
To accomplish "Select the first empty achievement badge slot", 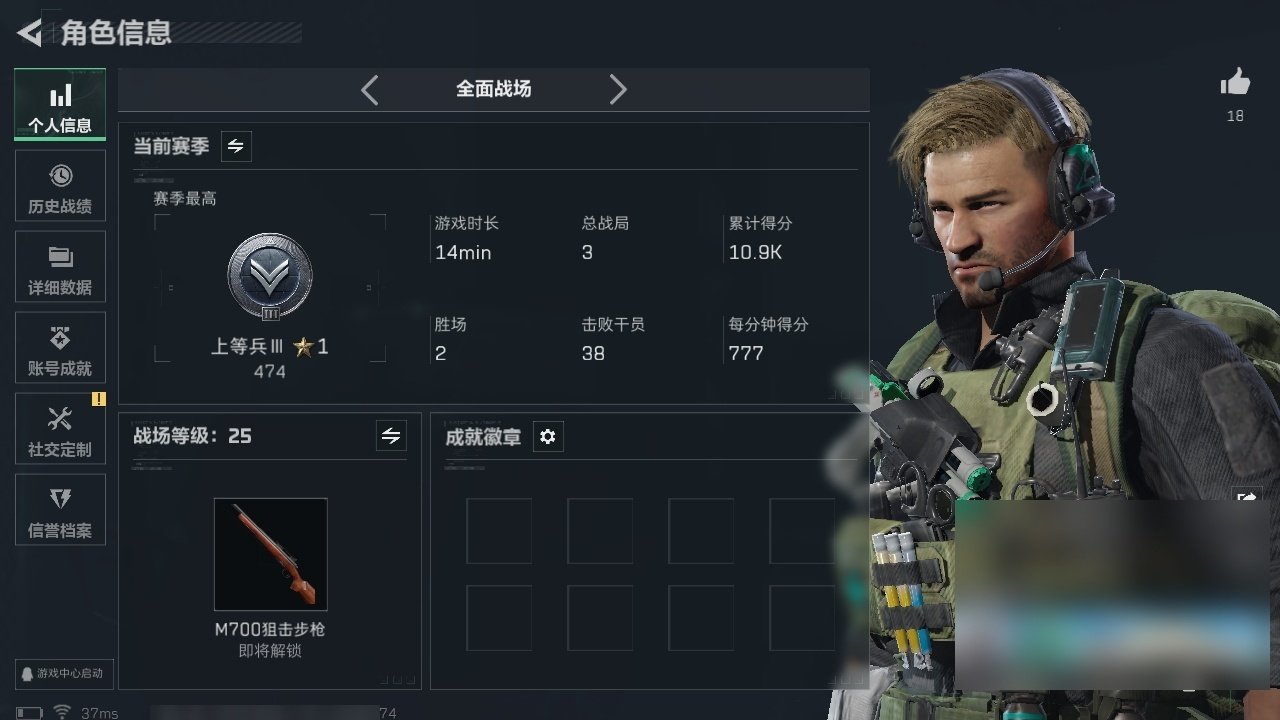I will click(499, 531).
